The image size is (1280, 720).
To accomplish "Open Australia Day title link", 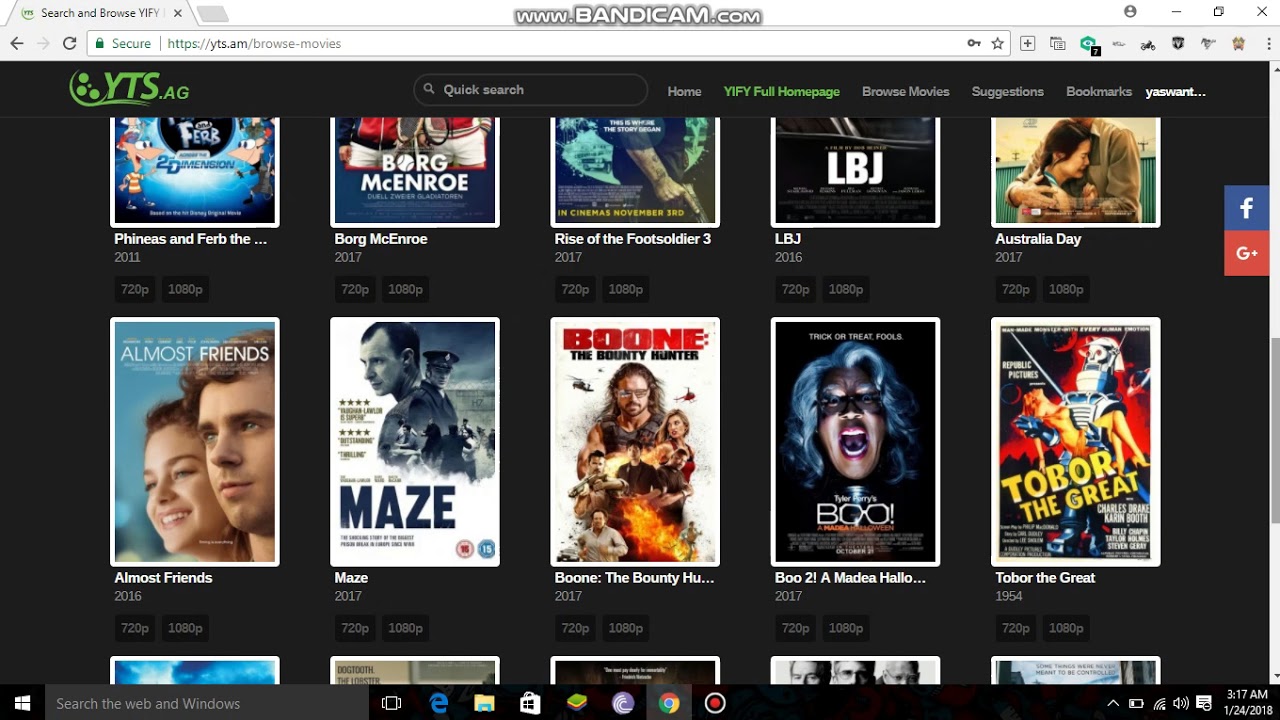I will (1038, 239).
